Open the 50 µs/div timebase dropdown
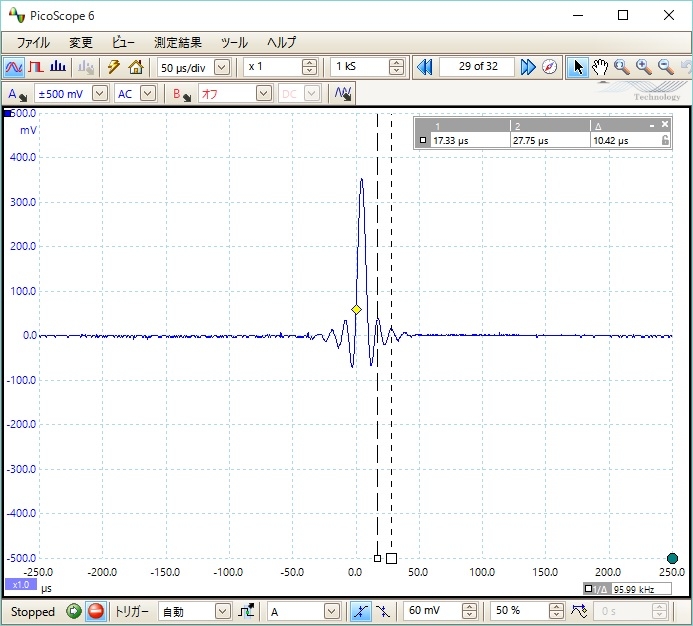Image resolution: width=693 pixels, height=626 pixels. pyautogui.click(x=222, y=67)
